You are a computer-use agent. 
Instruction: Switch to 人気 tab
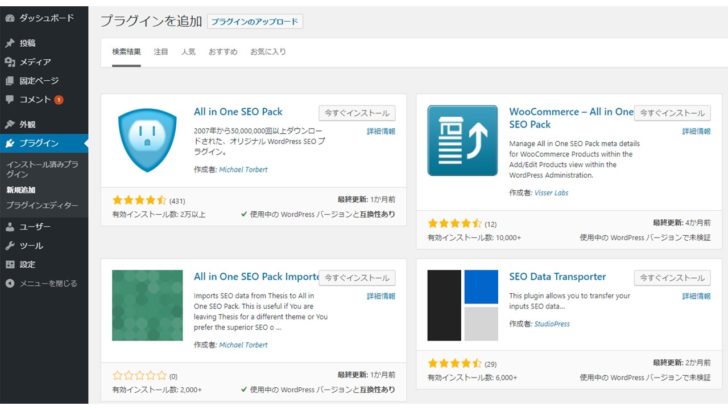click(188, 52)
